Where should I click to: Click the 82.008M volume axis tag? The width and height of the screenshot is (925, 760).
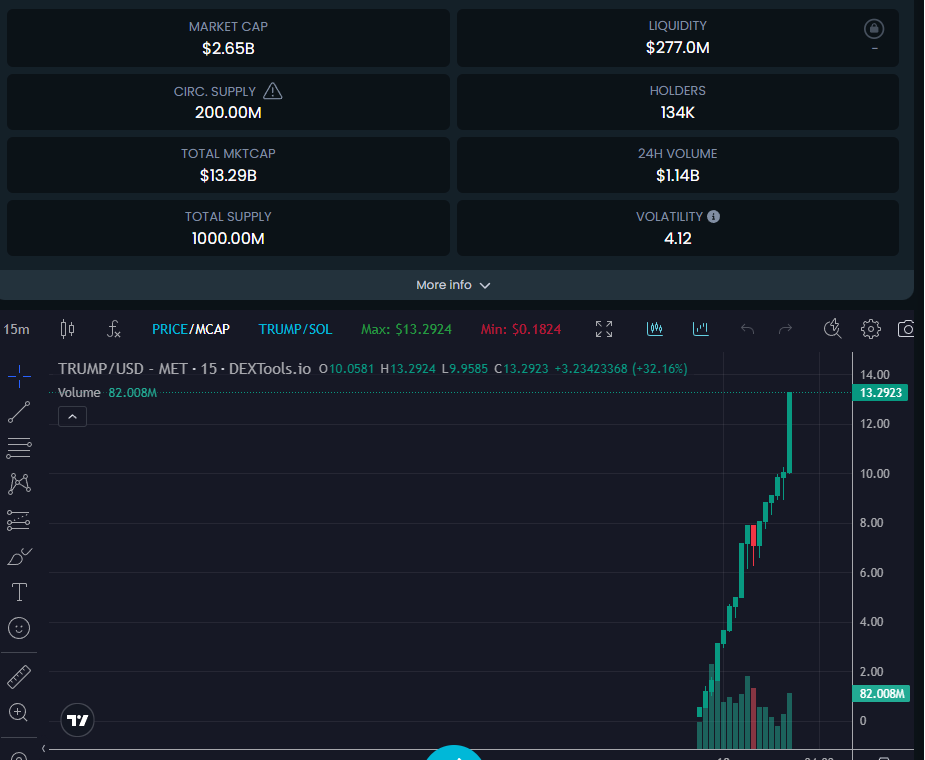tap(880, 694)
